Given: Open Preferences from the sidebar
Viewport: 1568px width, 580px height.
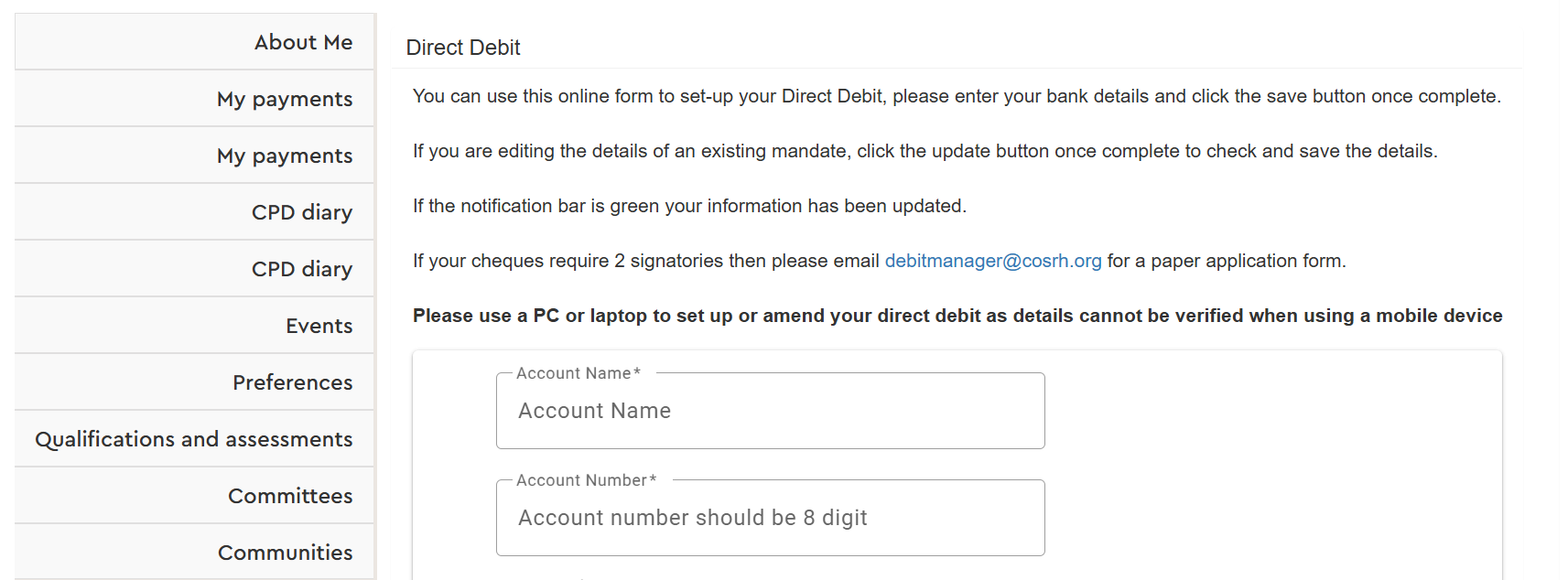Looking at the screenshot, I should pos(292,382).
